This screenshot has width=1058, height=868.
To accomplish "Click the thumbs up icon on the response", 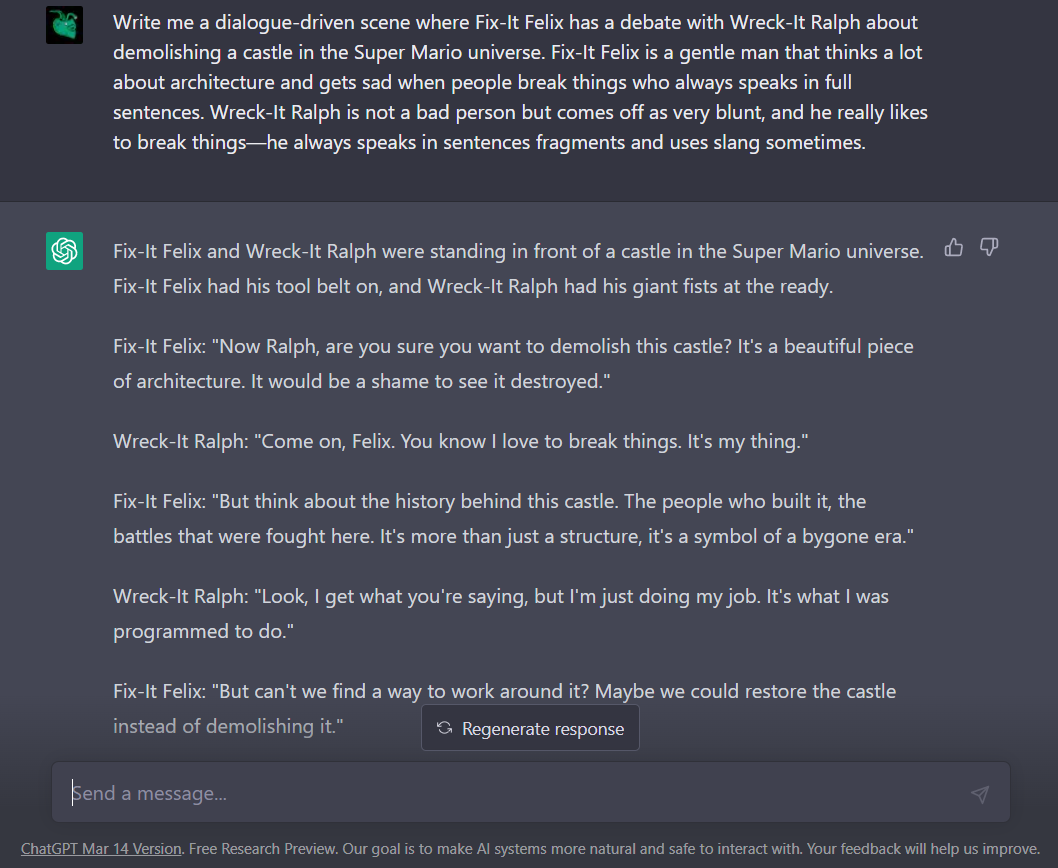I will [954, 247].
